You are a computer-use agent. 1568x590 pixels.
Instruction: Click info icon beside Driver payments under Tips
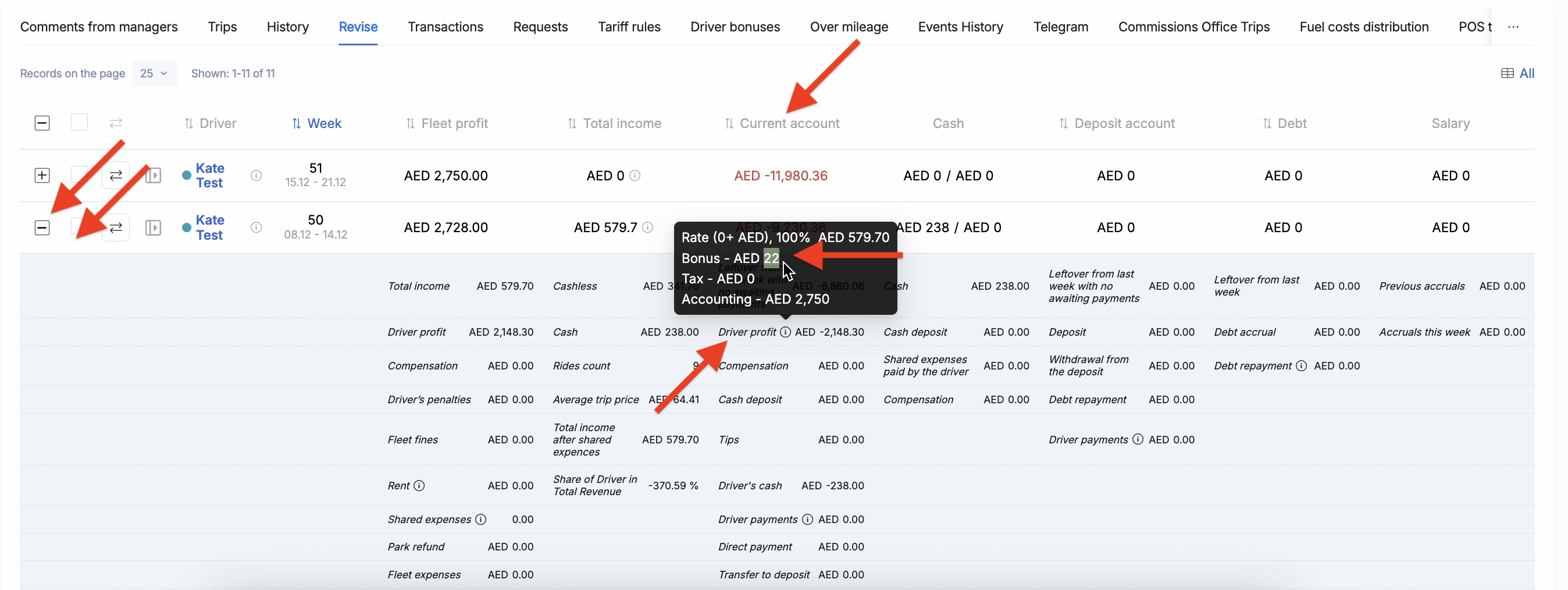pos(807,520)
